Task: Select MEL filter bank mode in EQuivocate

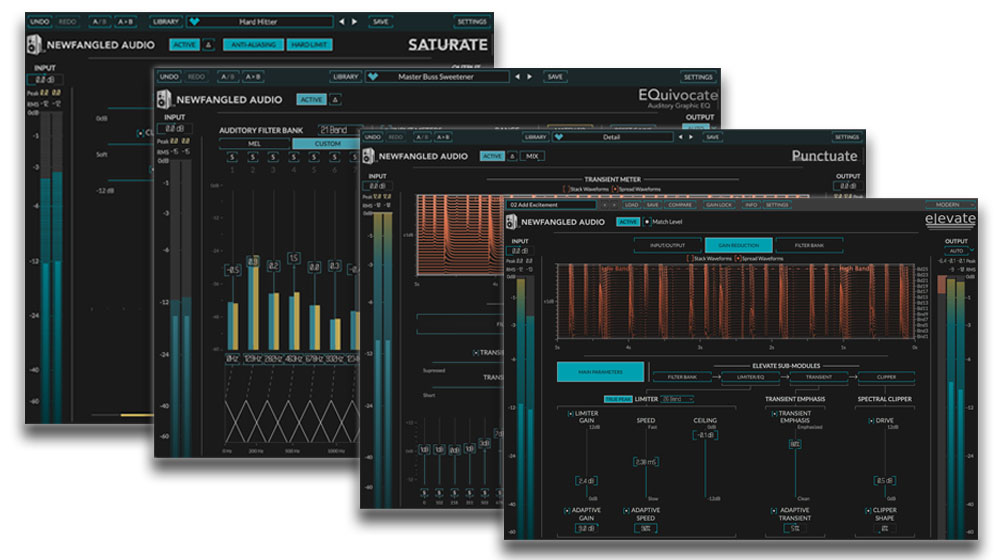Action: (x=254, y=144)
